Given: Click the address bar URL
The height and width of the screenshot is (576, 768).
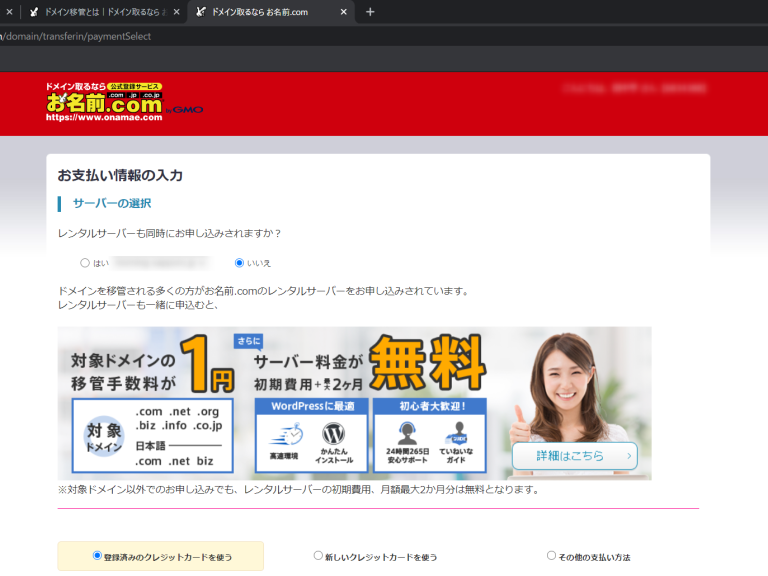Looking at the screenshot, I should (75, 36).
